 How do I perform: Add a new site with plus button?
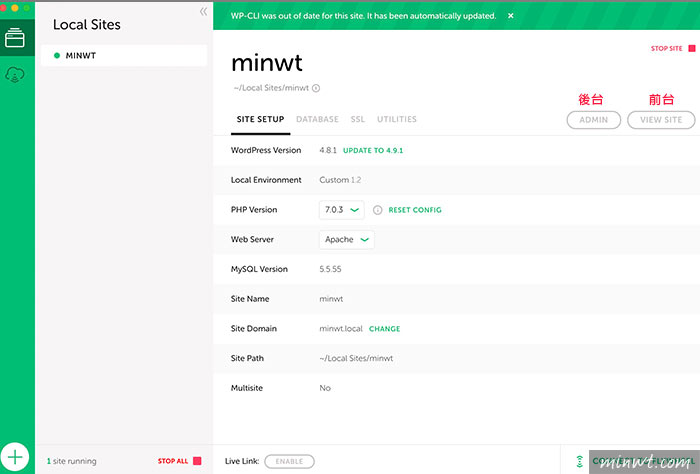tap(15, 457)
